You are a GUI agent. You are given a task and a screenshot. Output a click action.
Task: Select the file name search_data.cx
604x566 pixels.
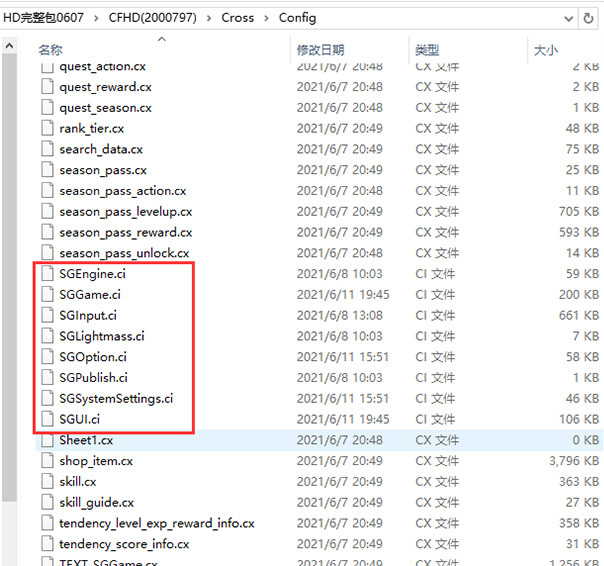click(x=101, y=149)
